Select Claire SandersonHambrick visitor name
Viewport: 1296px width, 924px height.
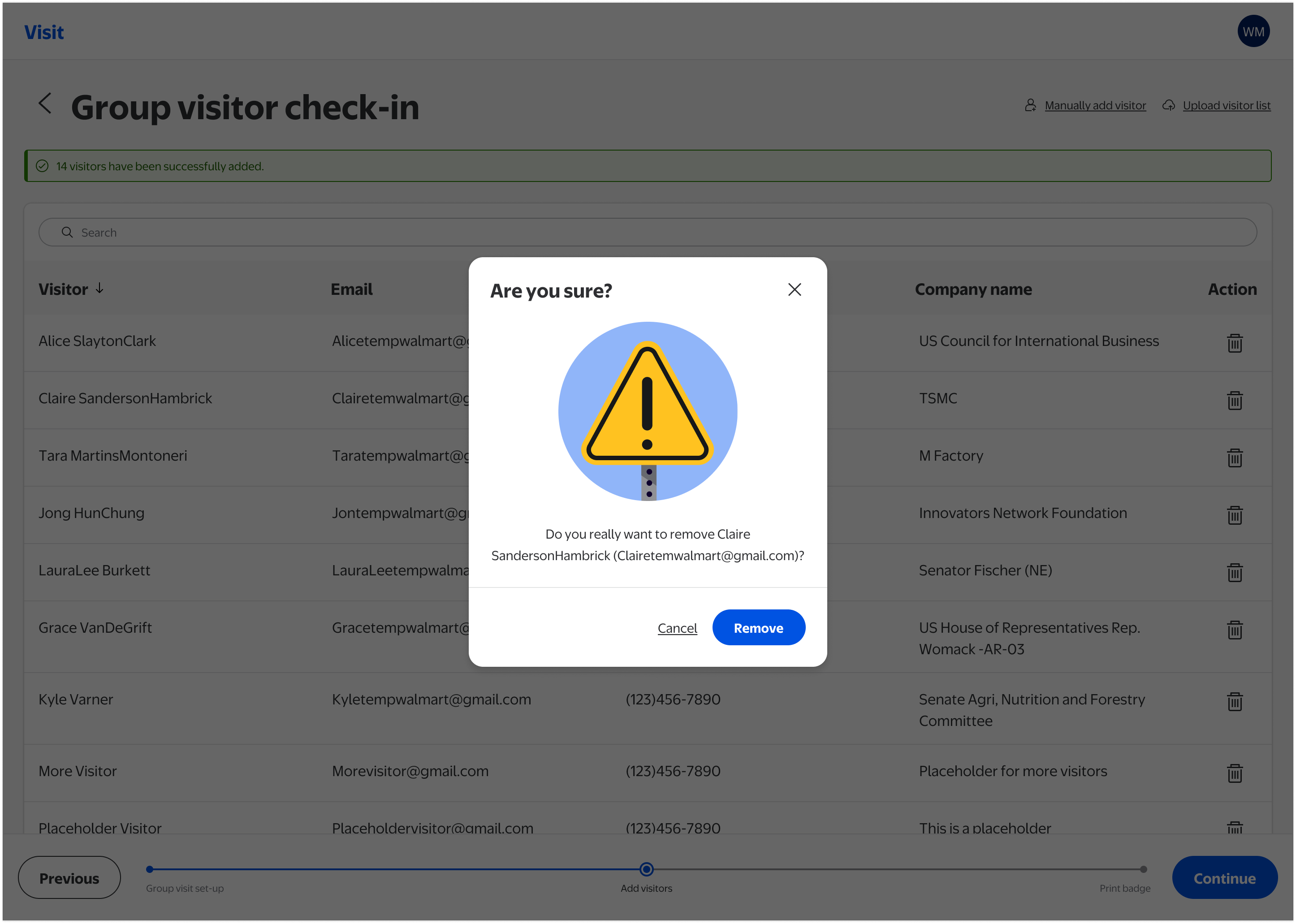click(125, 398)
